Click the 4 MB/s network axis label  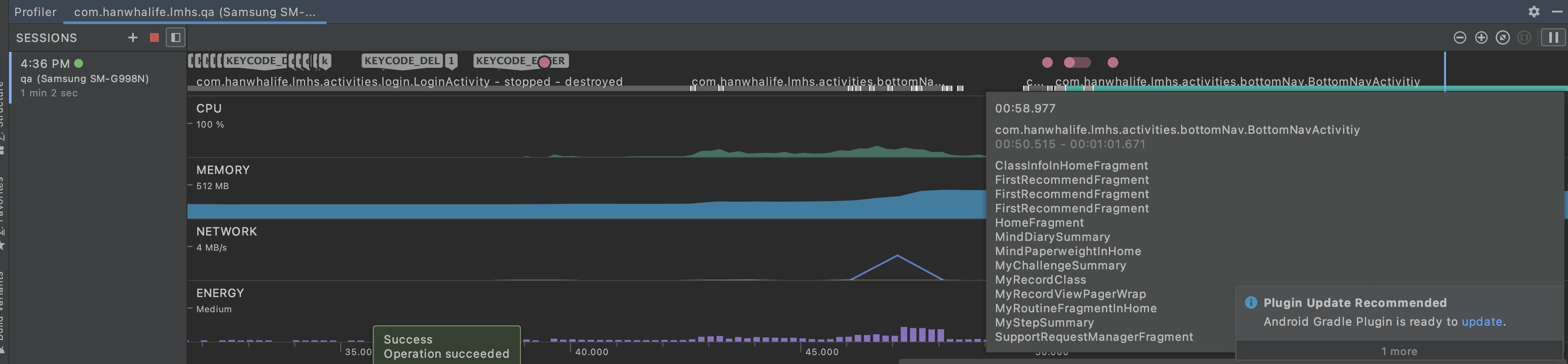click(x=211, y=247)
